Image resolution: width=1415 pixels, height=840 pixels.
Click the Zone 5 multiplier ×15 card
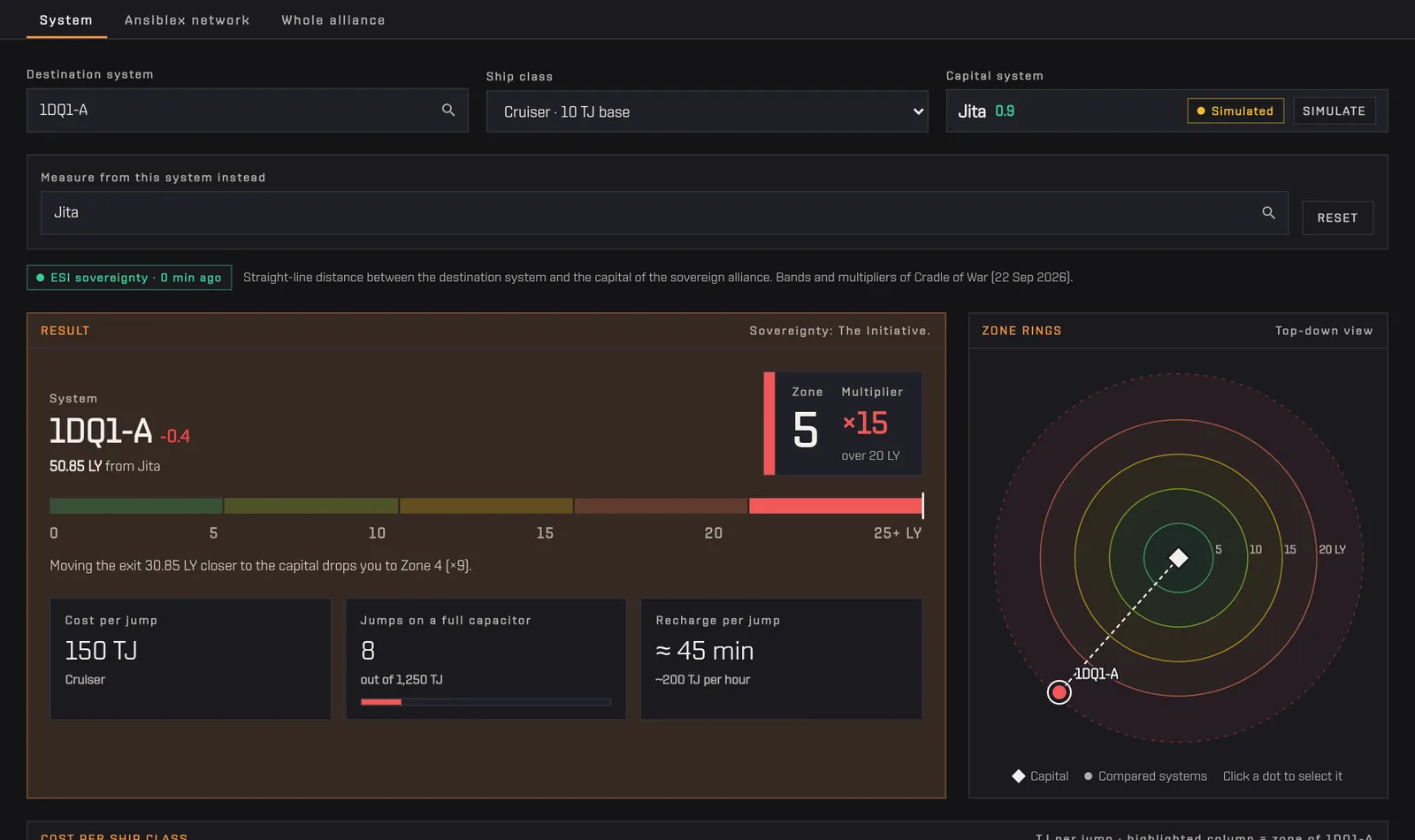pyautogui.click(x=843, y=424)
